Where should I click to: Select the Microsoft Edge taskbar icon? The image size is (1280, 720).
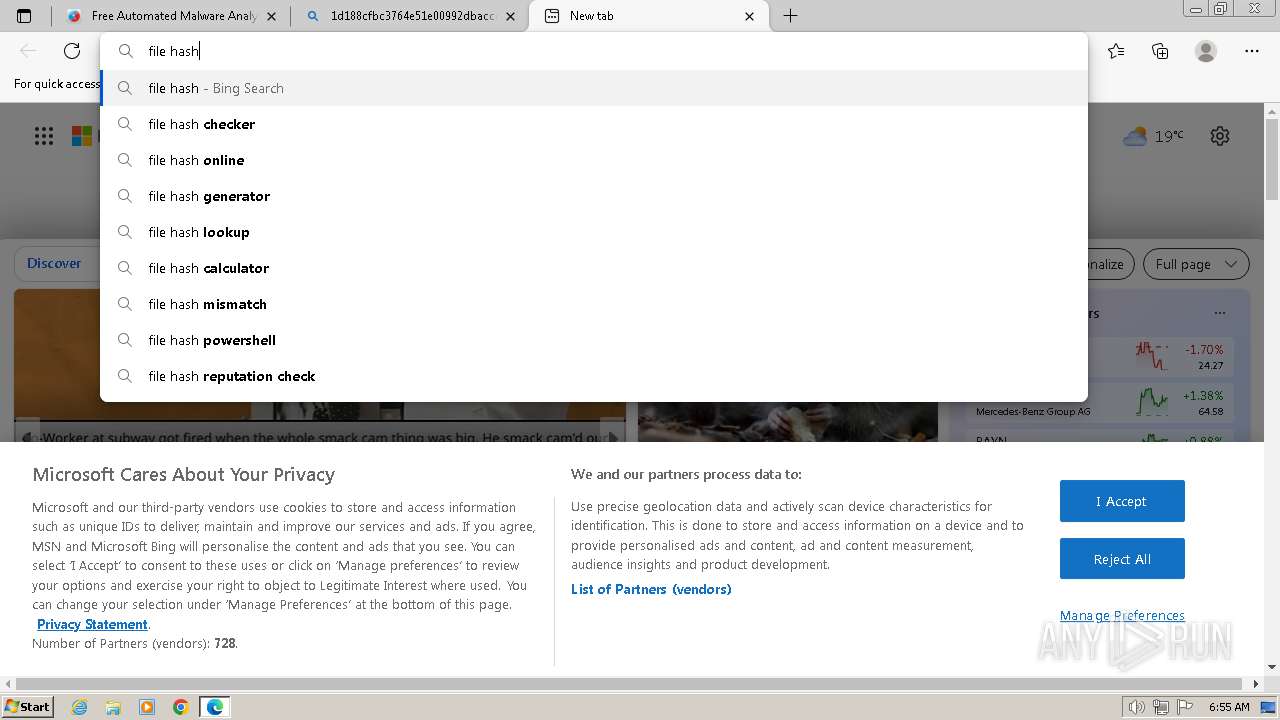pos(215,707)
